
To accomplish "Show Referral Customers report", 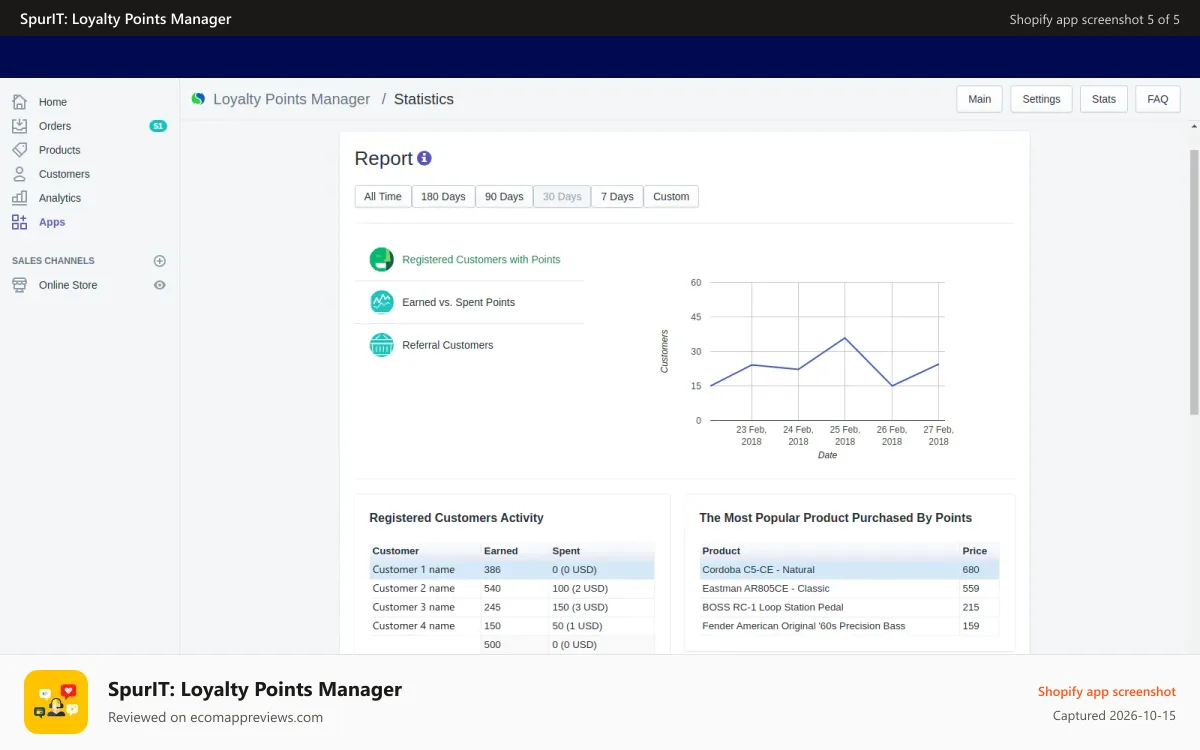I will (x=447, y=345).
